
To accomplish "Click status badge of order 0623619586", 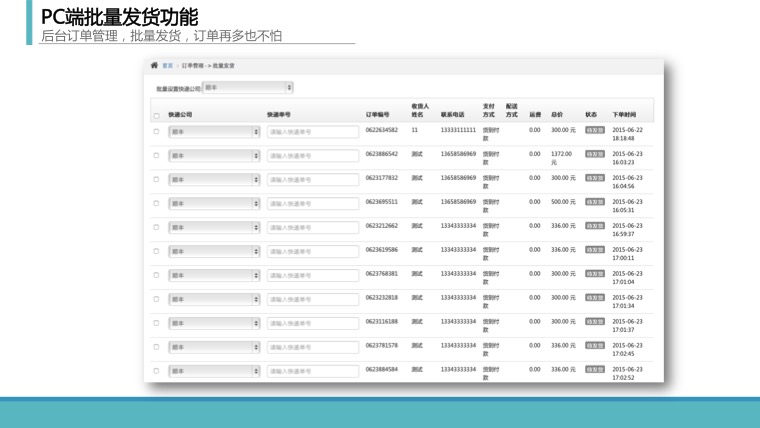I will [x=595, y=250].
